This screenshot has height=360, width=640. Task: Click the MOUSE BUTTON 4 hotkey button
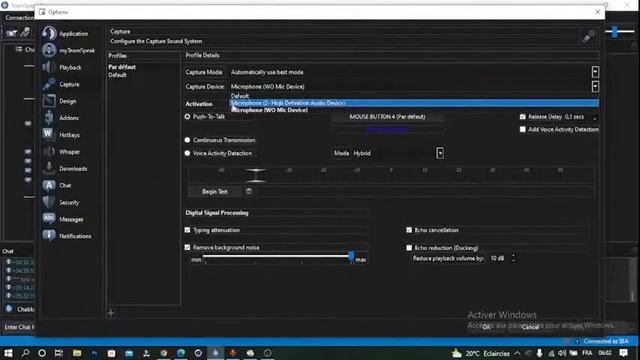tap(387, 117)
